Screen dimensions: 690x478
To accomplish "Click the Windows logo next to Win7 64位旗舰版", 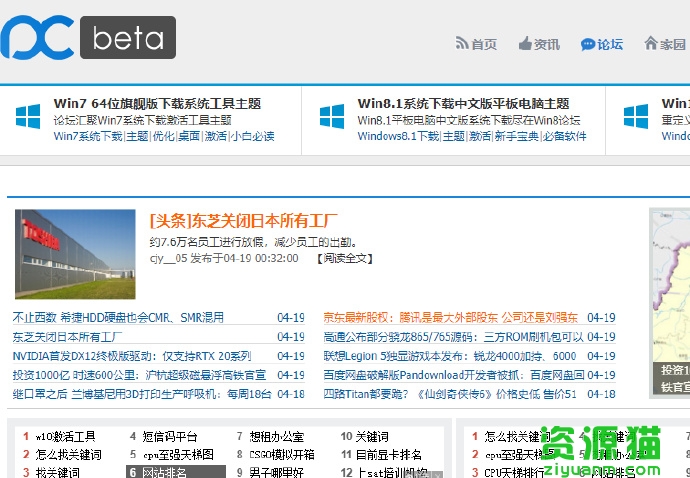I will click(28, 116).
